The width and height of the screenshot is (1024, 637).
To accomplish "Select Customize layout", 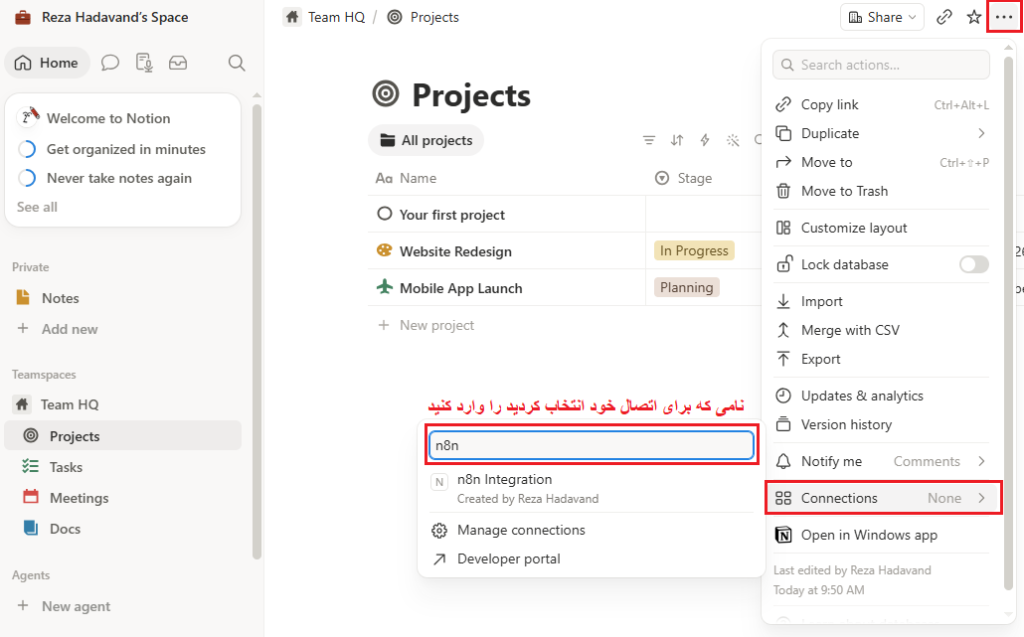I will click(x=882, y=228).
